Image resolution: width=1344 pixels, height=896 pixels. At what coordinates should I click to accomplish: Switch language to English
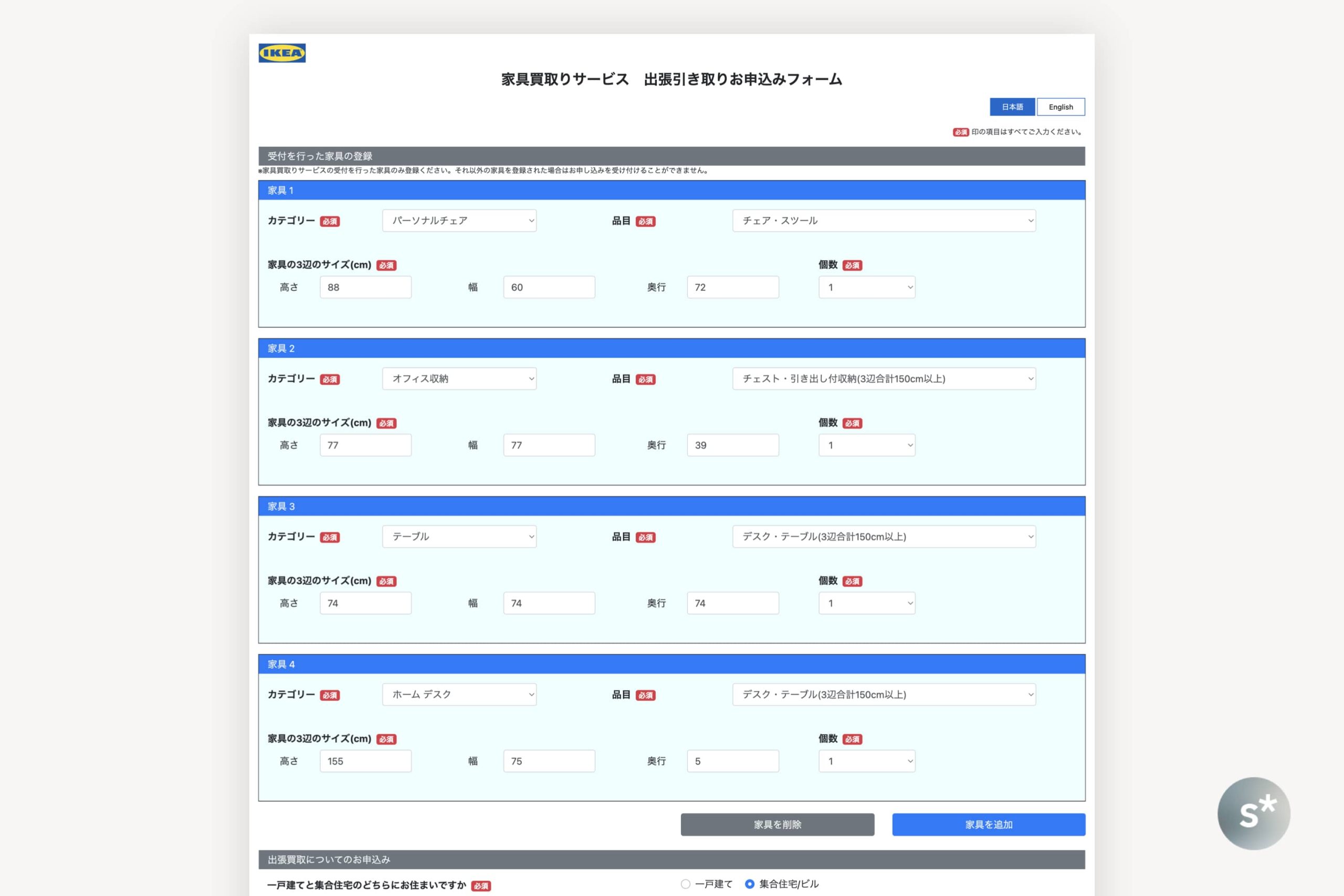pos(1060,107)
